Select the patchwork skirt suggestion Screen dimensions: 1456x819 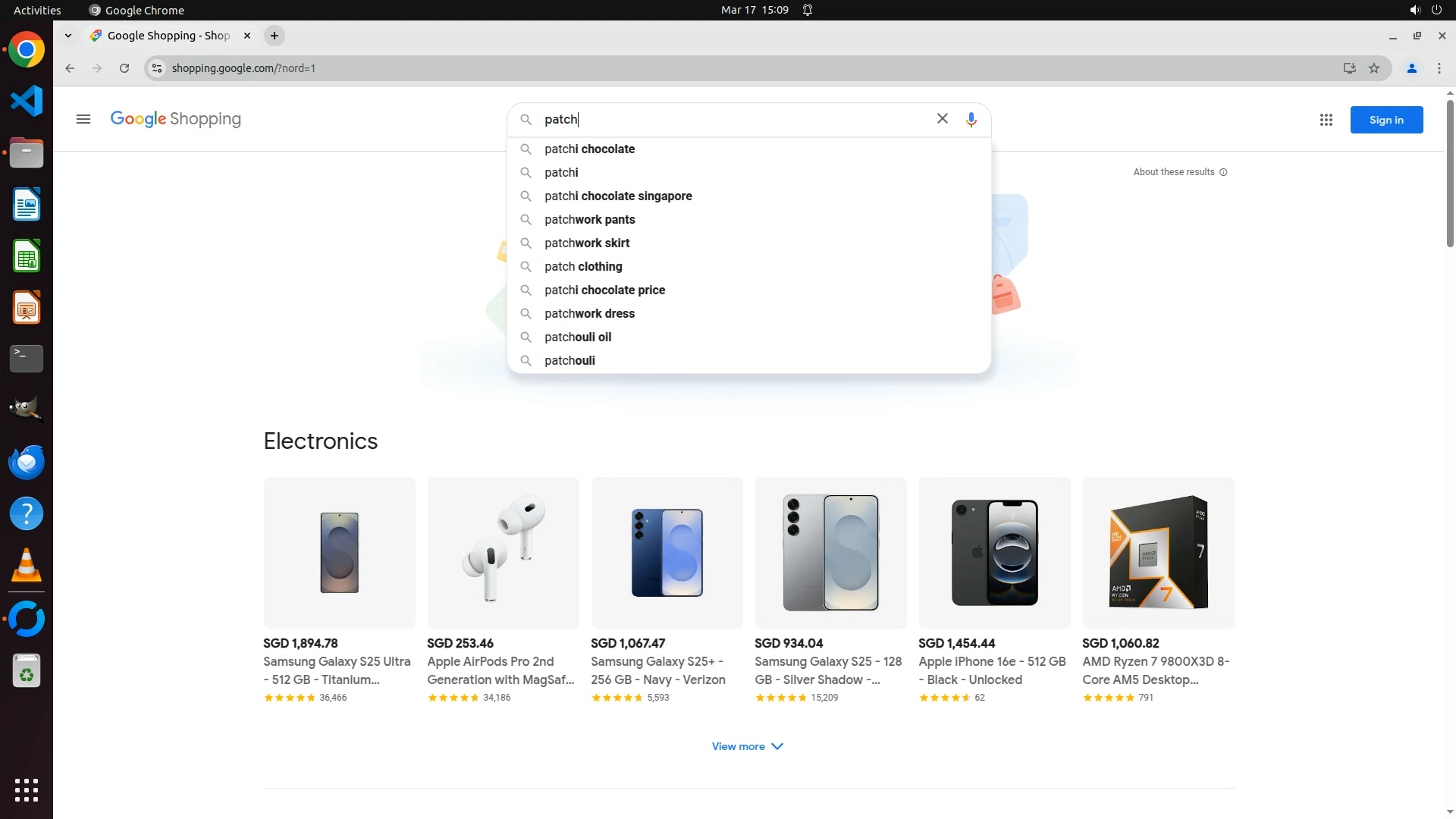coord(586,243)
